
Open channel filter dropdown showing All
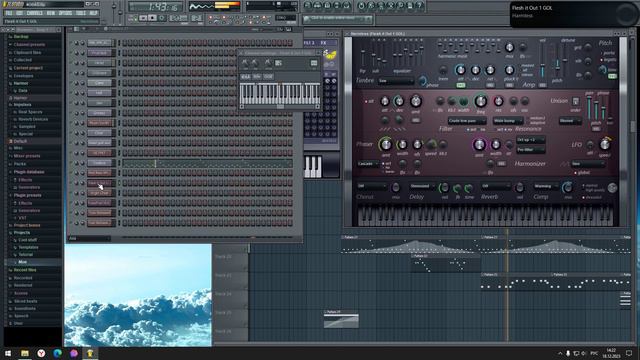click(89, 238)
